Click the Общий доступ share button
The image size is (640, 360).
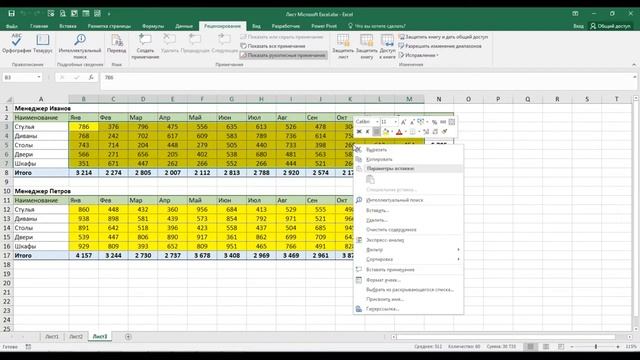click(x=611, y=26)
